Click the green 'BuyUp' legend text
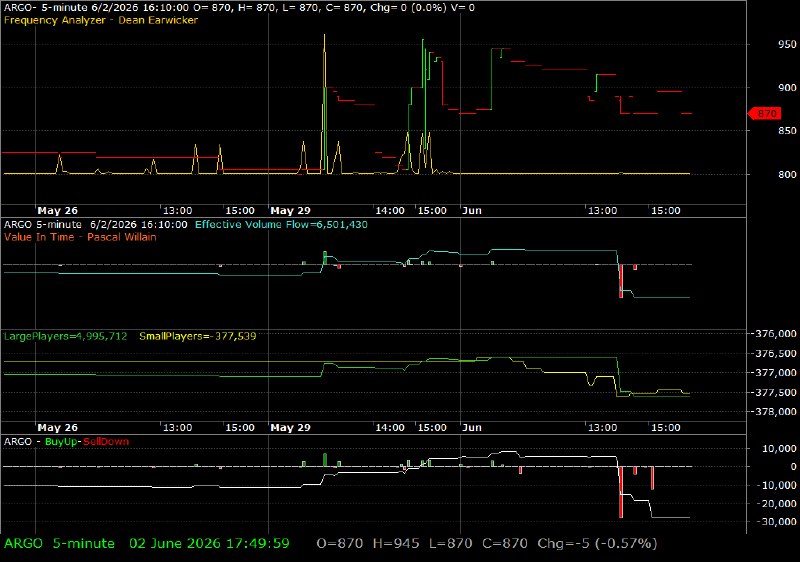Viewport: 800px width, 562px height. pos(60,442)
